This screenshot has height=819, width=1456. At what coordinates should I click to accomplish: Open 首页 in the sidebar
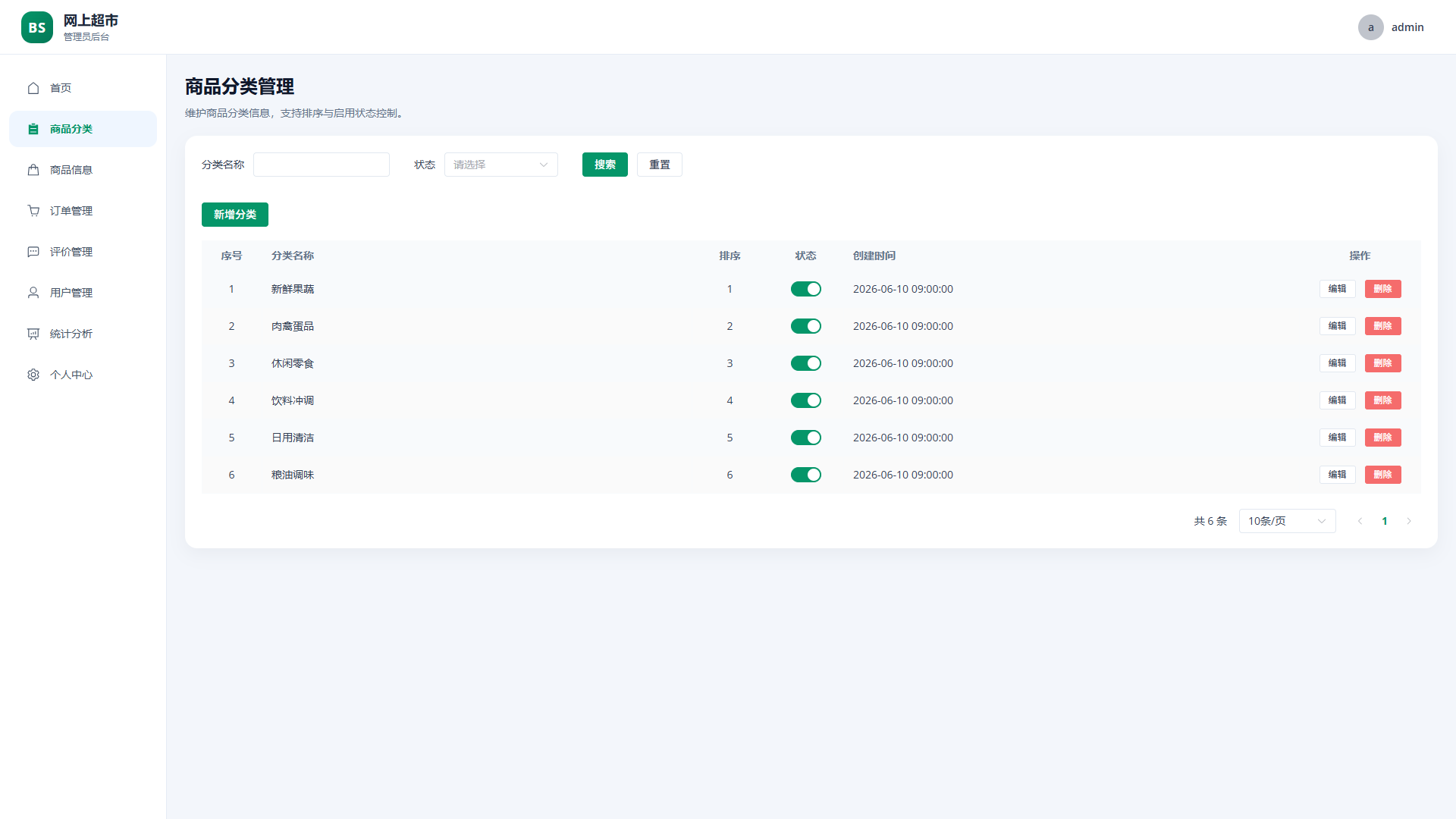click(x=83, y=88)
